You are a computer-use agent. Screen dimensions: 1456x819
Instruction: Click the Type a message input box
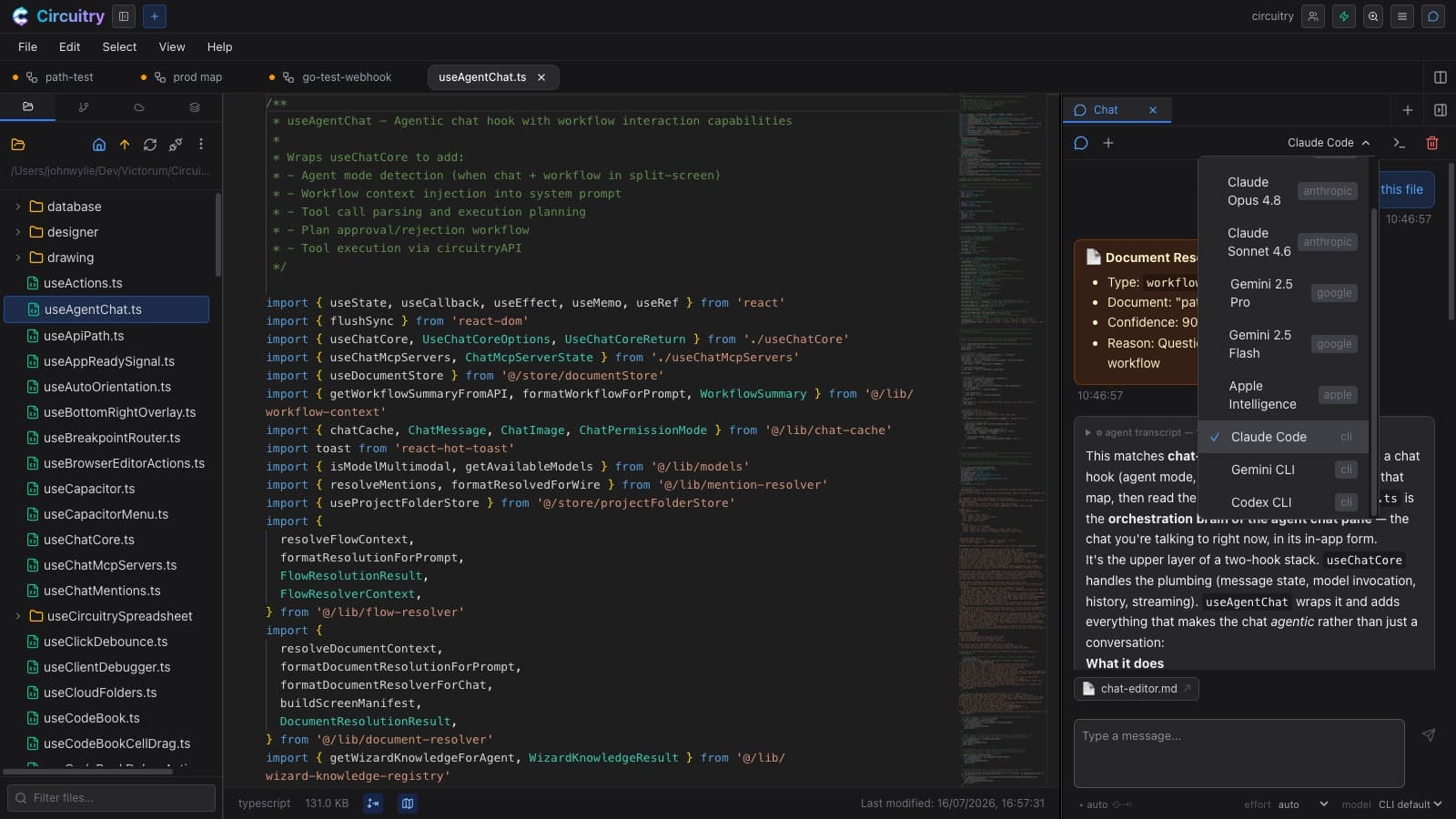1239,753
